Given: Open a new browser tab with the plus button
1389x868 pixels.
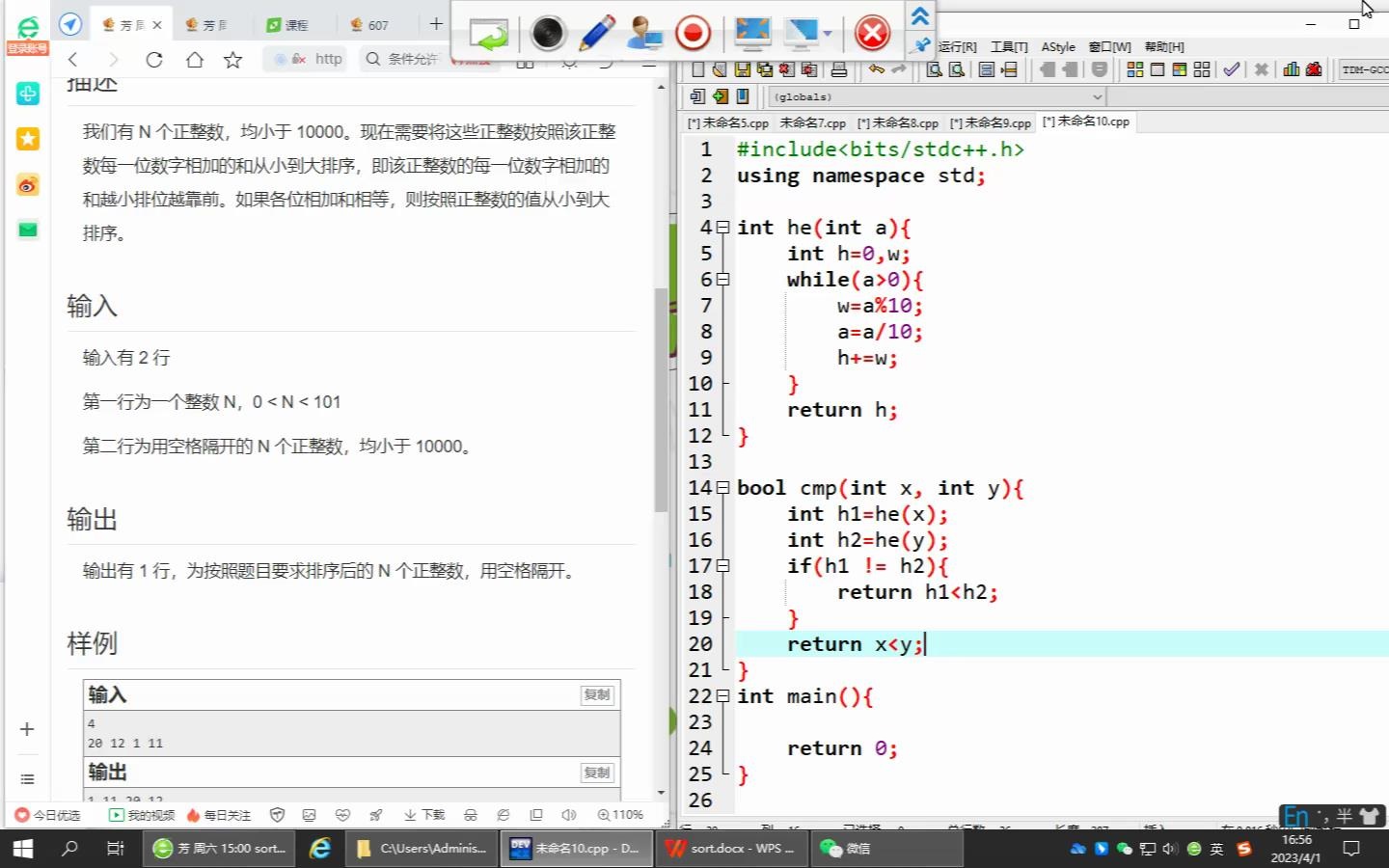Looking at the screenshot, I should [x=436, y=24].
